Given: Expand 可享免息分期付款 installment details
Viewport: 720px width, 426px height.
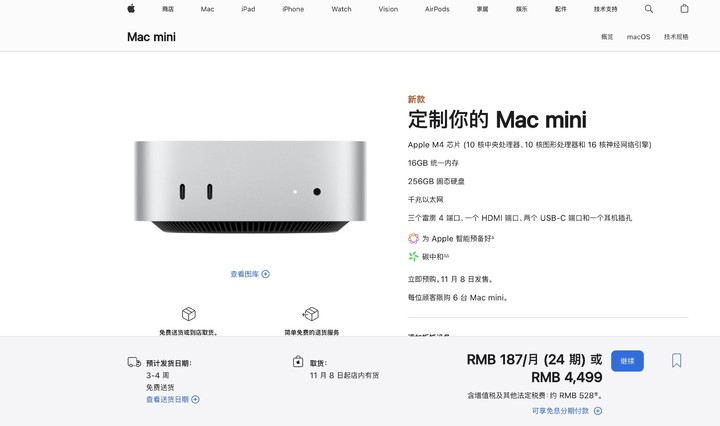Looking at the screenshot, I should click(567, 411).
